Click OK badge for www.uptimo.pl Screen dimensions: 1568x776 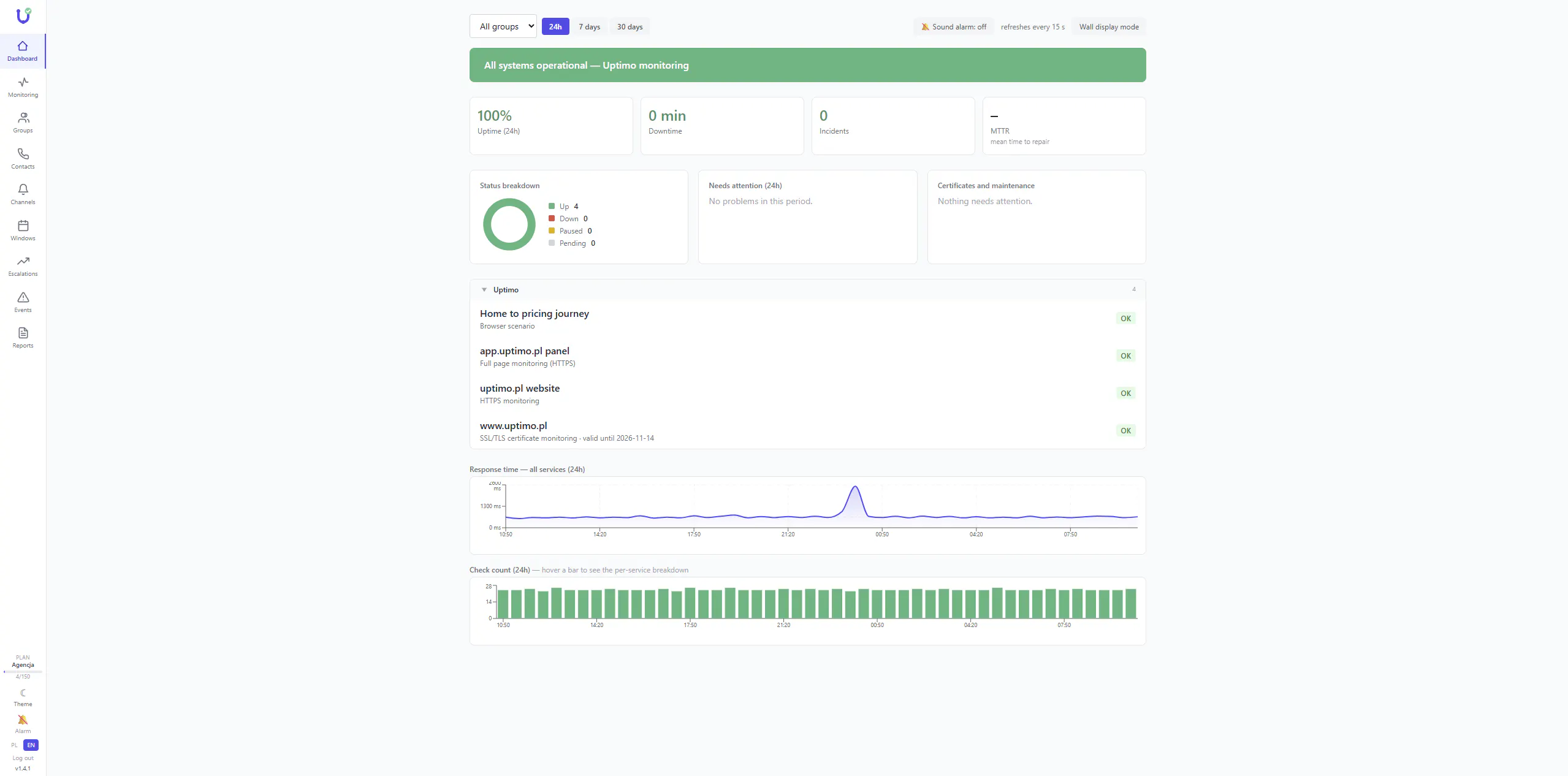(x=1125, y=431)
